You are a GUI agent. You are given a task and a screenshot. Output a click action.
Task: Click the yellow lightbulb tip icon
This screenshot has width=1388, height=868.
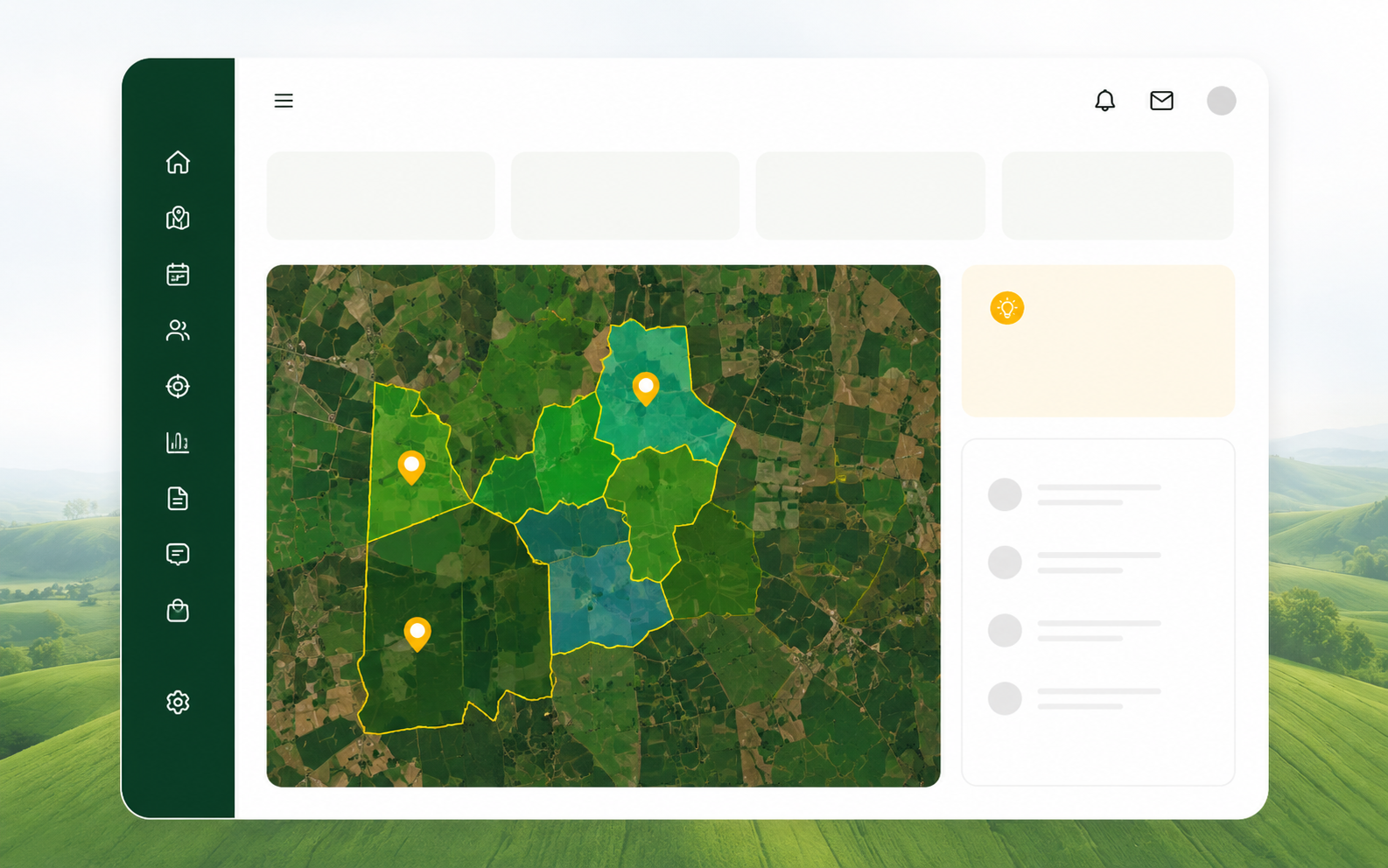click(1007, 308)
